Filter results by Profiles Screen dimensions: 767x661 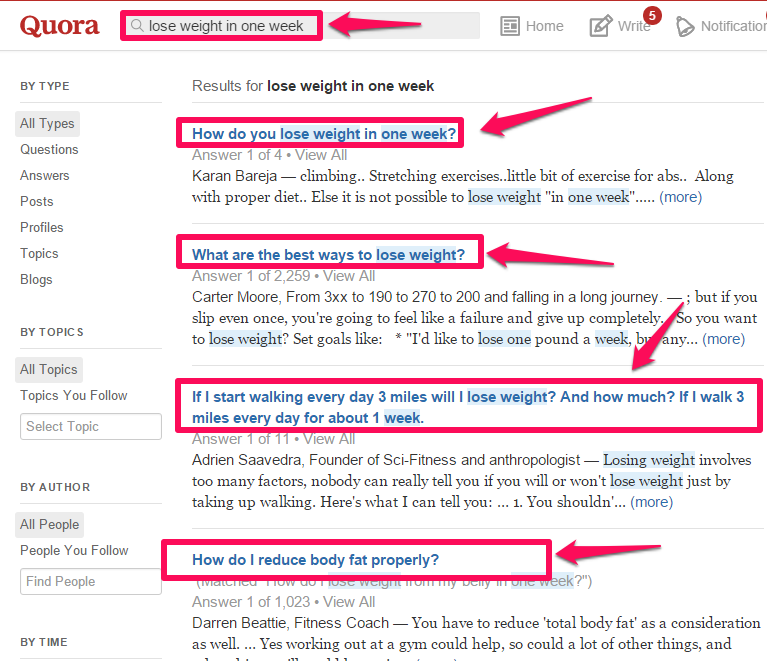(x=42, y=228)
